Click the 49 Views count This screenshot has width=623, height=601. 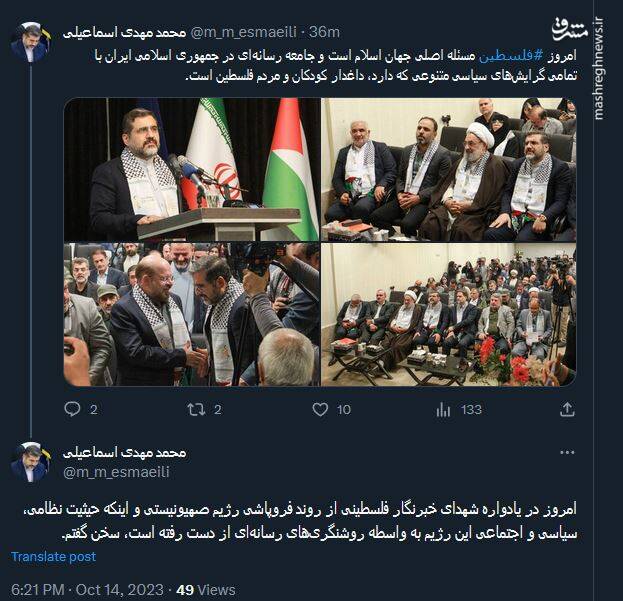tap(206, 590)
